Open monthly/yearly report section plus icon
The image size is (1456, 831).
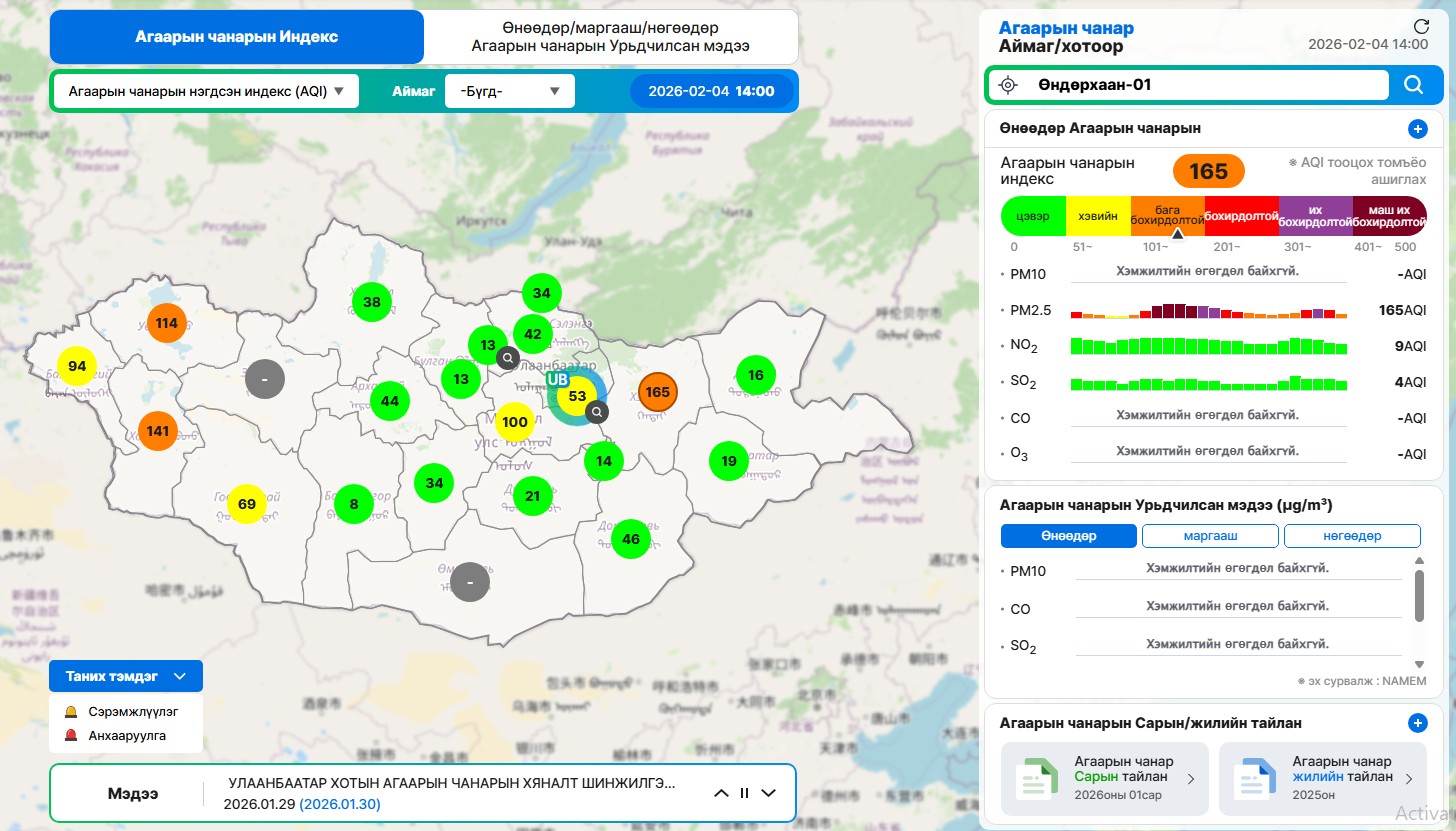(1417, 723)
